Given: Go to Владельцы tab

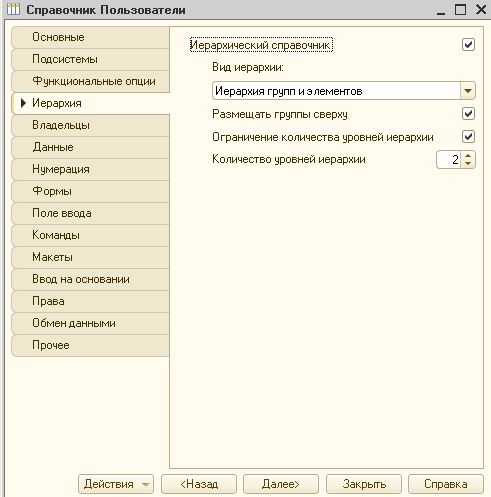Looking at the screenshot, I should pos(90,125).
